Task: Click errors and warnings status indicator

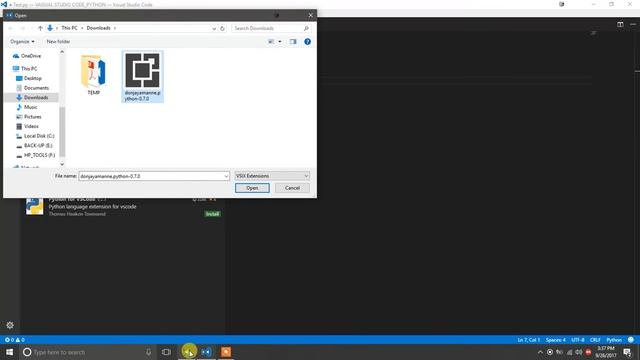Action: click(x=14, y=340)
